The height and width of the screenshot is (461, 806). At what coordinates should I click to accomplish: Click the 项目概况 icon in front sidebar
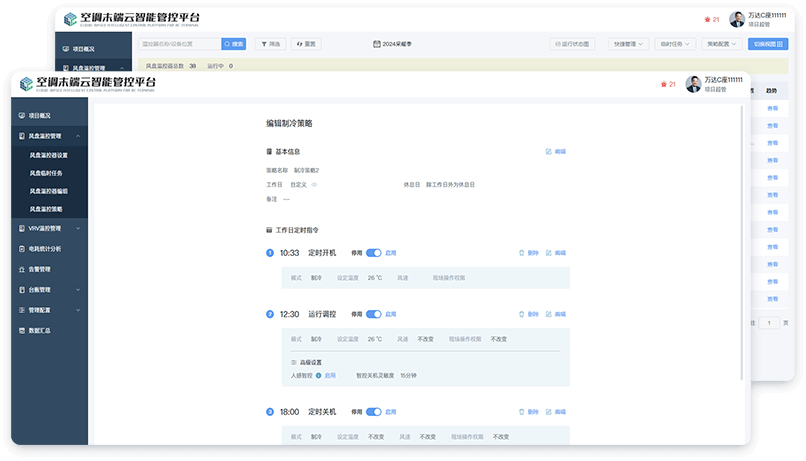click(x=22, y=116)
